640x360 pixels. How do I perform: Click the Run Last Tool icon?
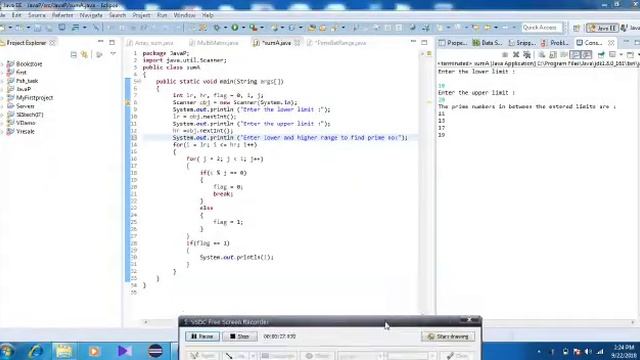(254, 27)
